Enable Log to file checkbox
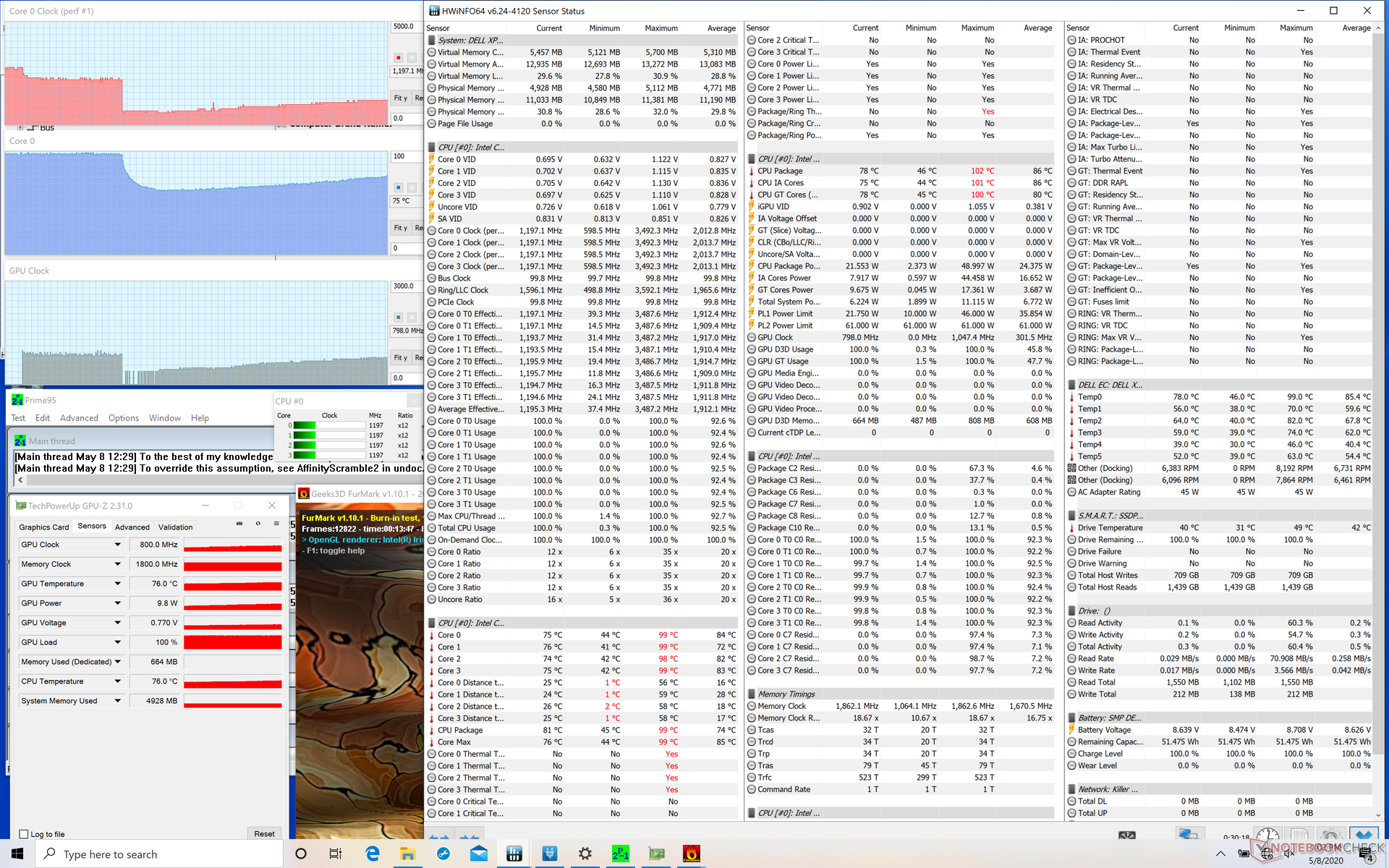The height and width of the screenshot is (868, 1389). [24, 834]
